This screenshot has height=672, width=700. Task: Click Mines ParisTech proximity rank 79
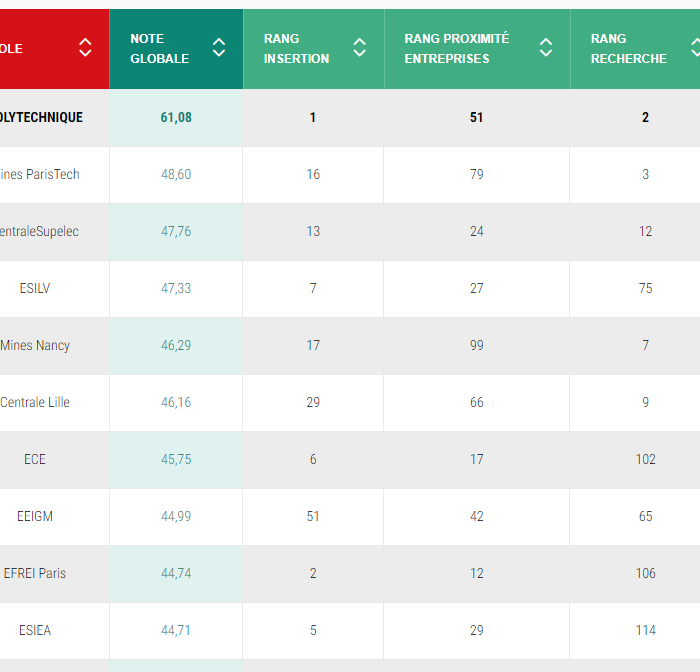click(476, 174)
